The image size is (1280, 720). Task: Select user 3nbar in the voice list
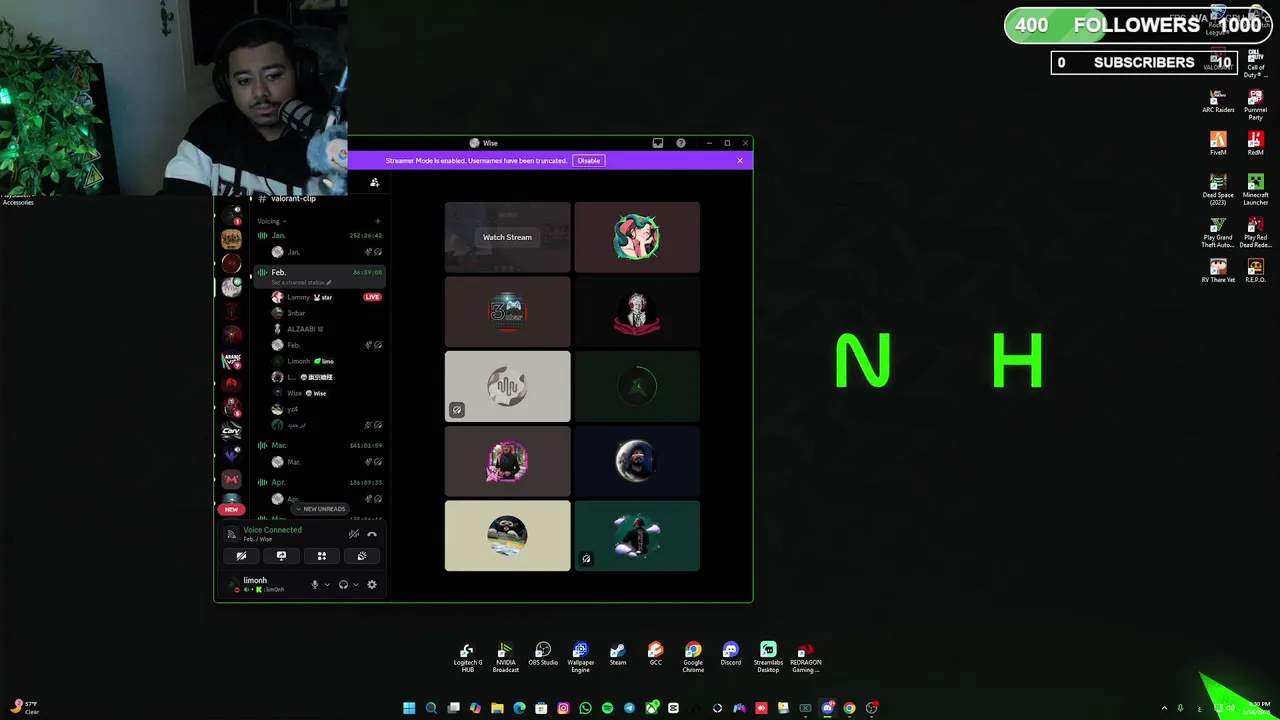tap(296, 313)
